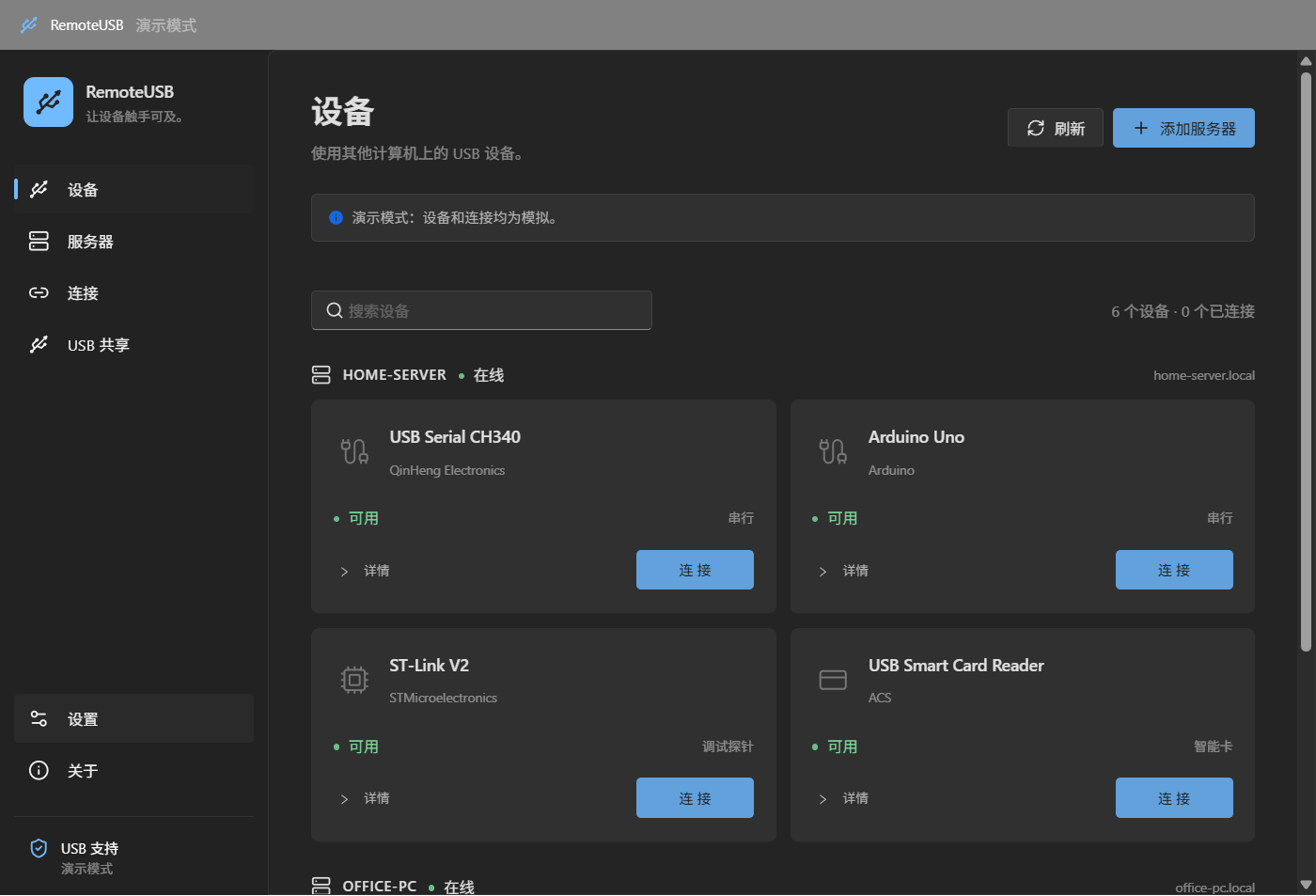
Task: Expand 详情 for USB Serial CH340
Action: pyautogui.click(x=365, y=571)
